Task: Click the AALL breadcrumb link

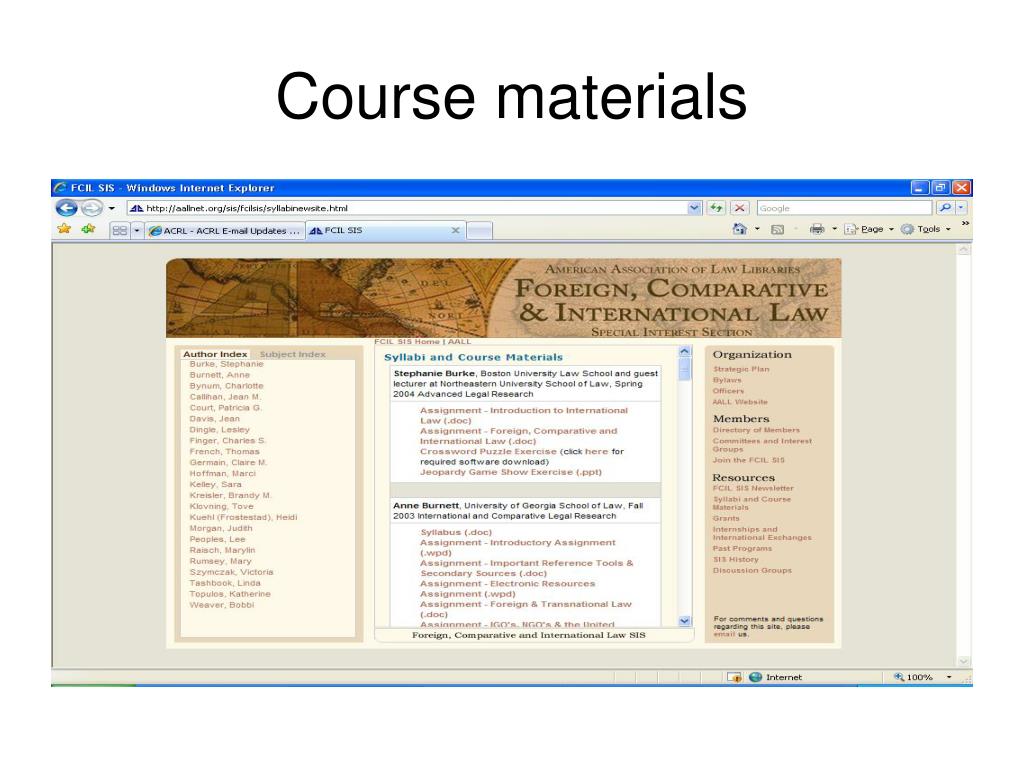Action: click(x=459, y=342)
